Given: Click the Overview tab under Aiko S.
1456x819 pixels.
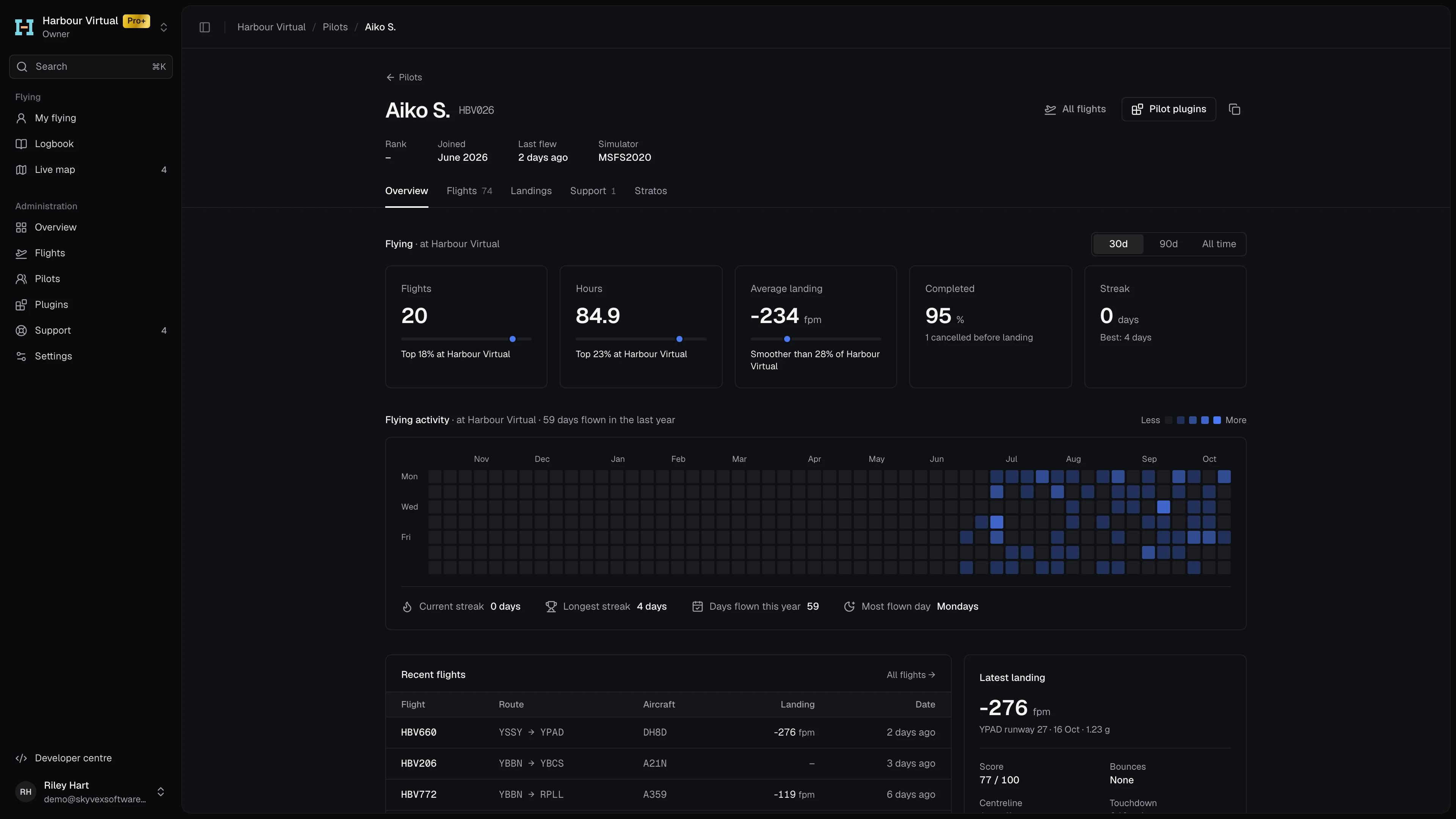Looking at the screenshot, I should click(x=406, y=191).
